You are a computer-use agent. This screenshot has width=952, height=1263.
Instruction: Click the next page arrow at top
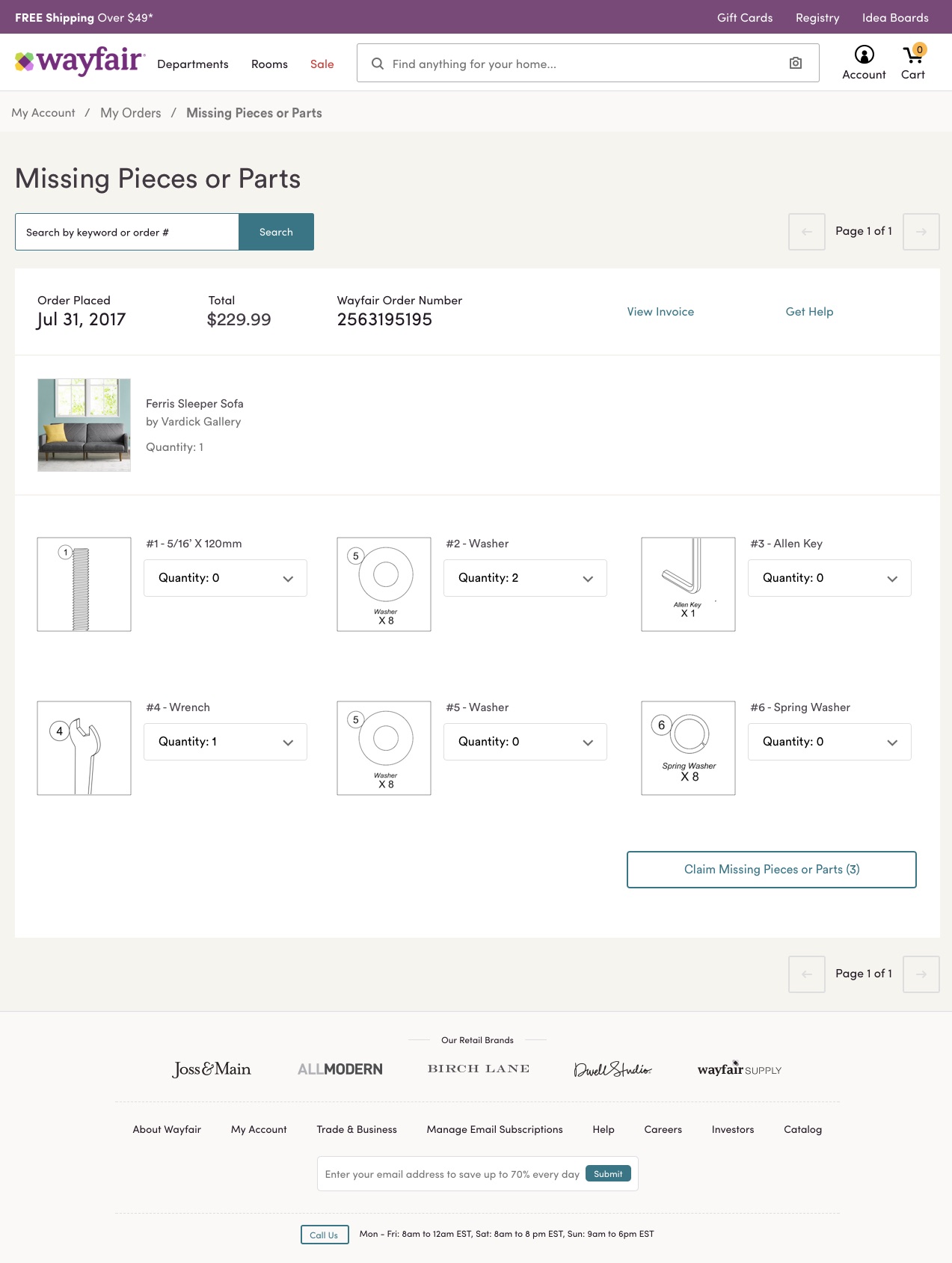tap(921, 232)
